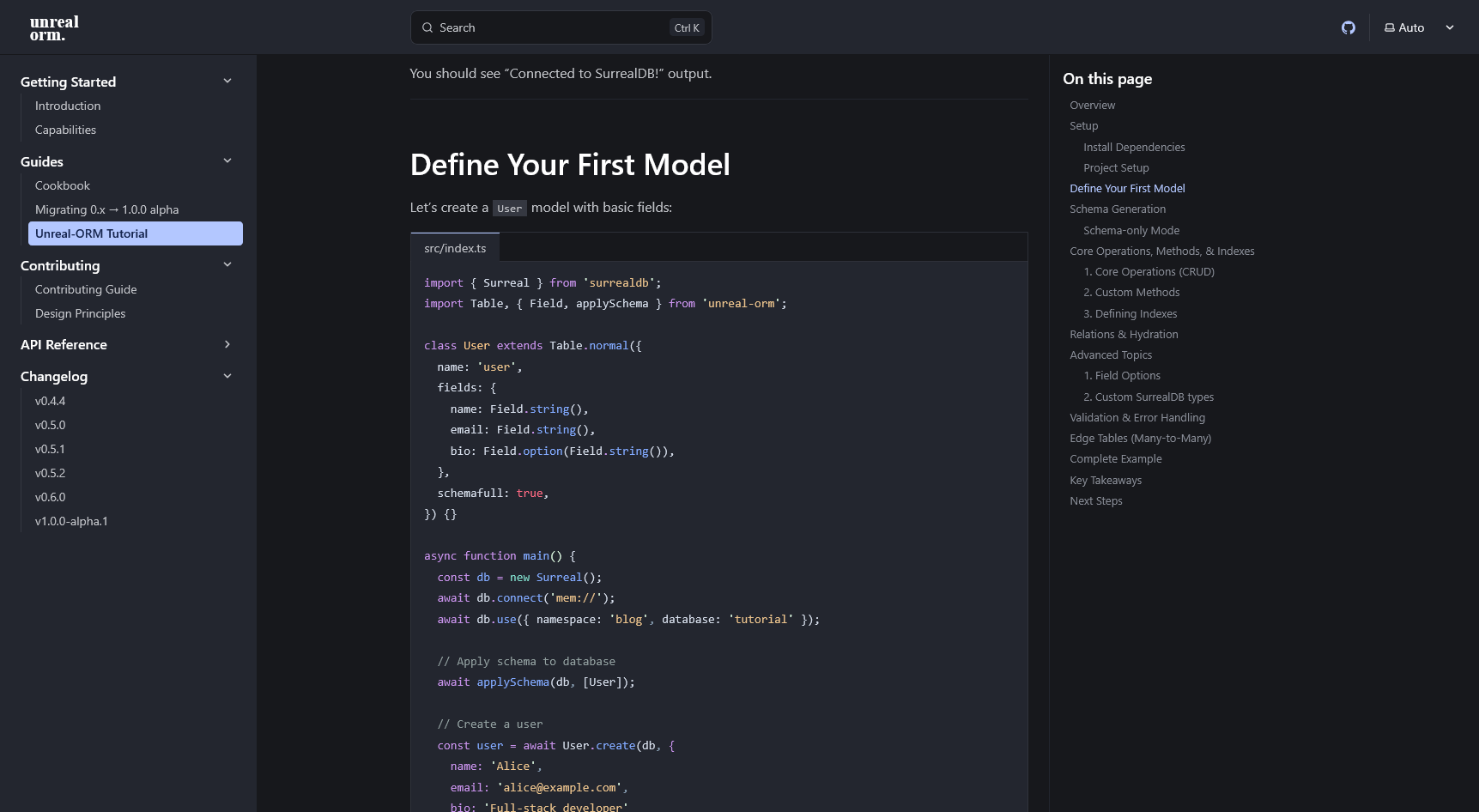
Task: Open changelog version v1.0.0-alpha.1
Action: (71, 521)
